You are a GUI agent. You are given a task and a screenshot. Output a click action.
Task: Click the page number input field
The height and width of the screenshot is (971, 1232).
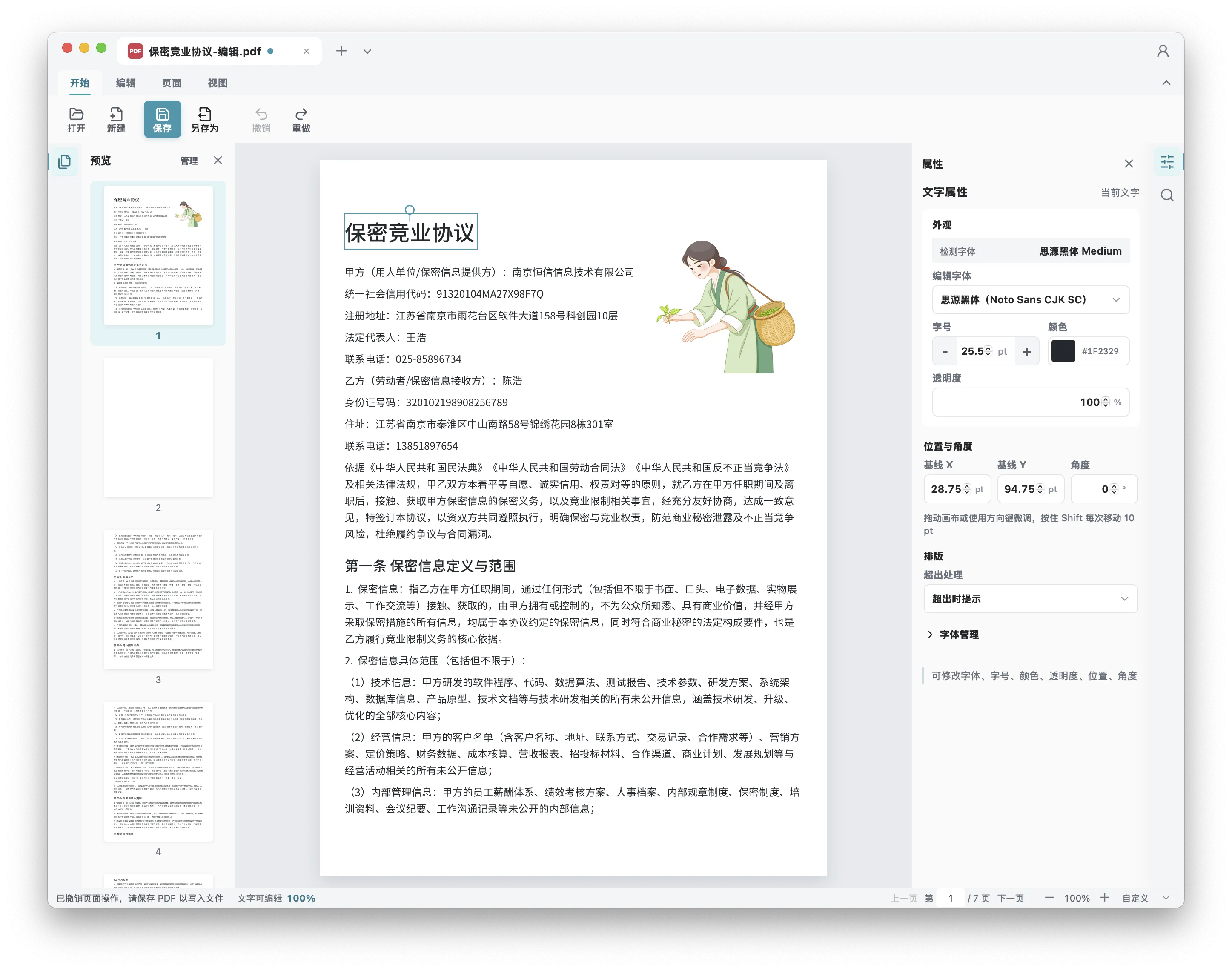point(950,898)
